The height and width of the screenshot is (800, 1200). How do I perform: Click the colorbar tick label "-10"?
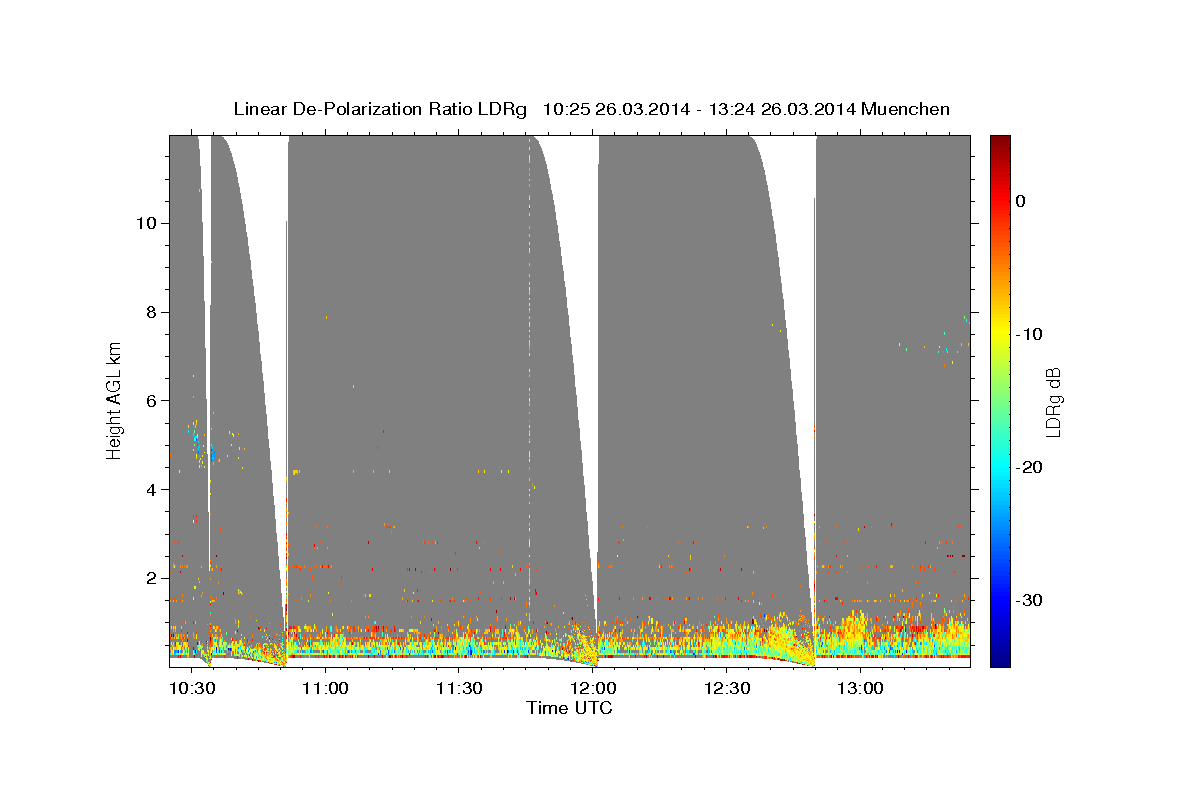click(x=1030, y=334)
